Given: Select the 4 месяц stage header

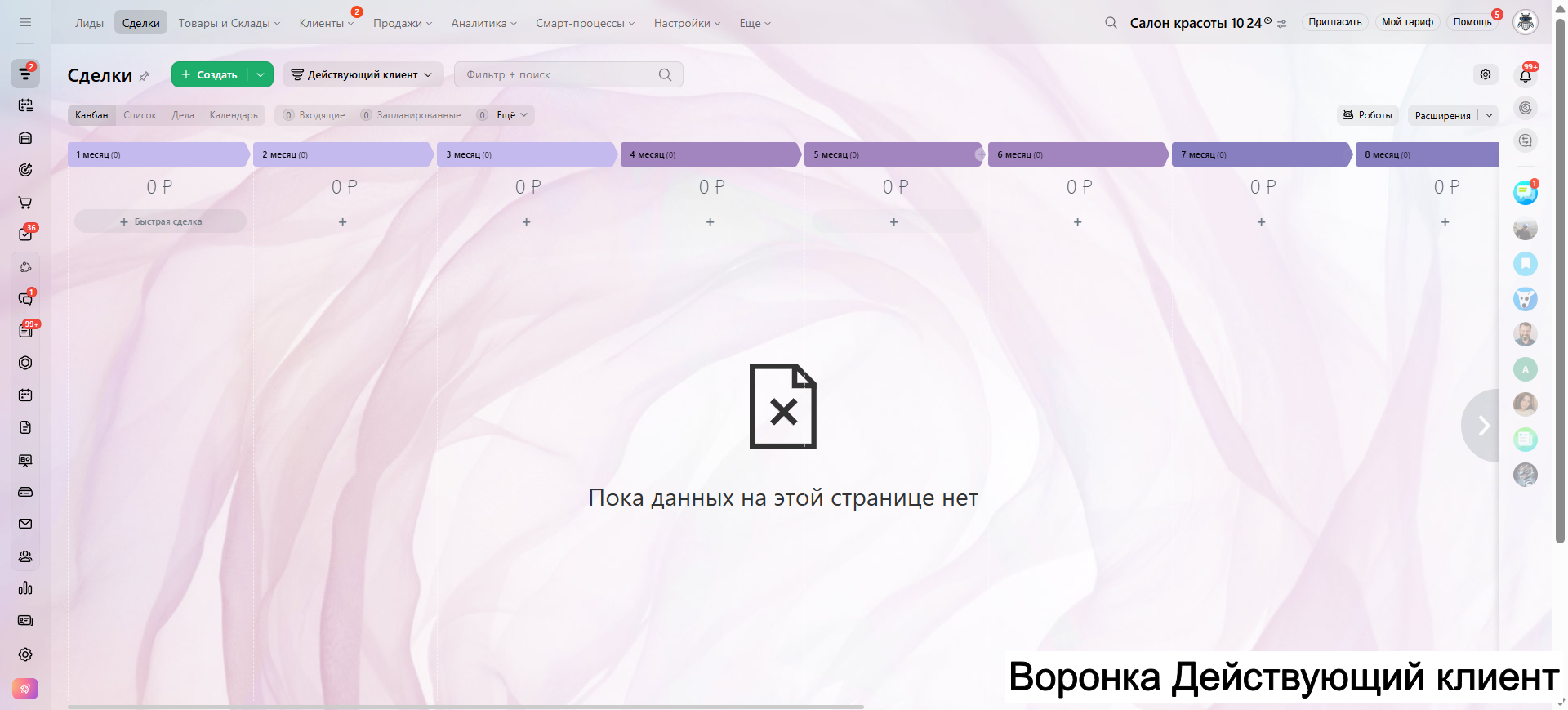Looking at the screenshot, I should (710, 154).
